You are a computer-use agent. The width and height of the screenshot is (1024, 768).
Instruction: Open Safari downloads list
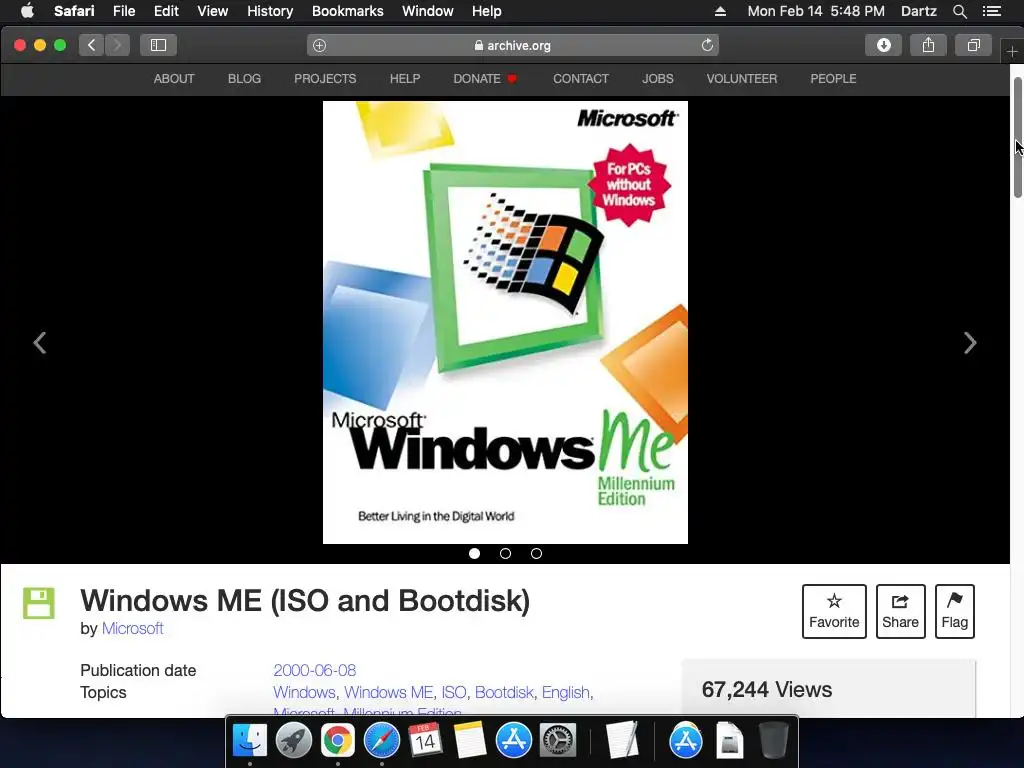pyautogui.click(x=884, y=45)
